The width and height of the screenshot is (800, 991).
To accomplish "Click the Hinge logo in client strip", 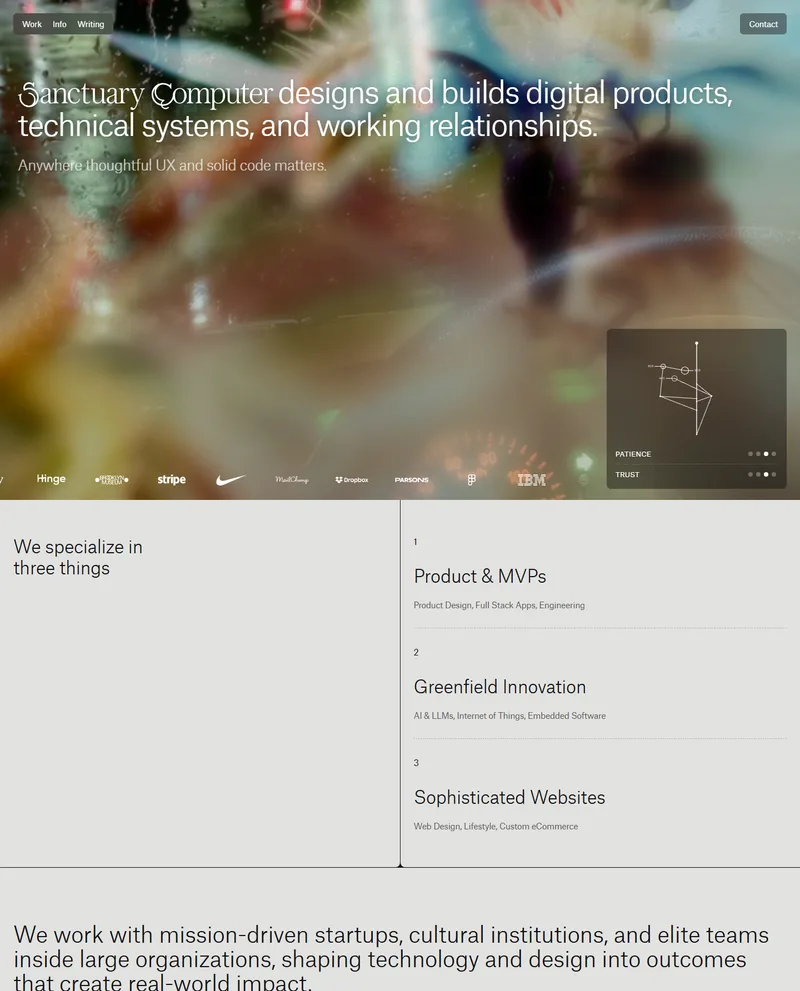I will pyautogui.click(x=51, y=479).
